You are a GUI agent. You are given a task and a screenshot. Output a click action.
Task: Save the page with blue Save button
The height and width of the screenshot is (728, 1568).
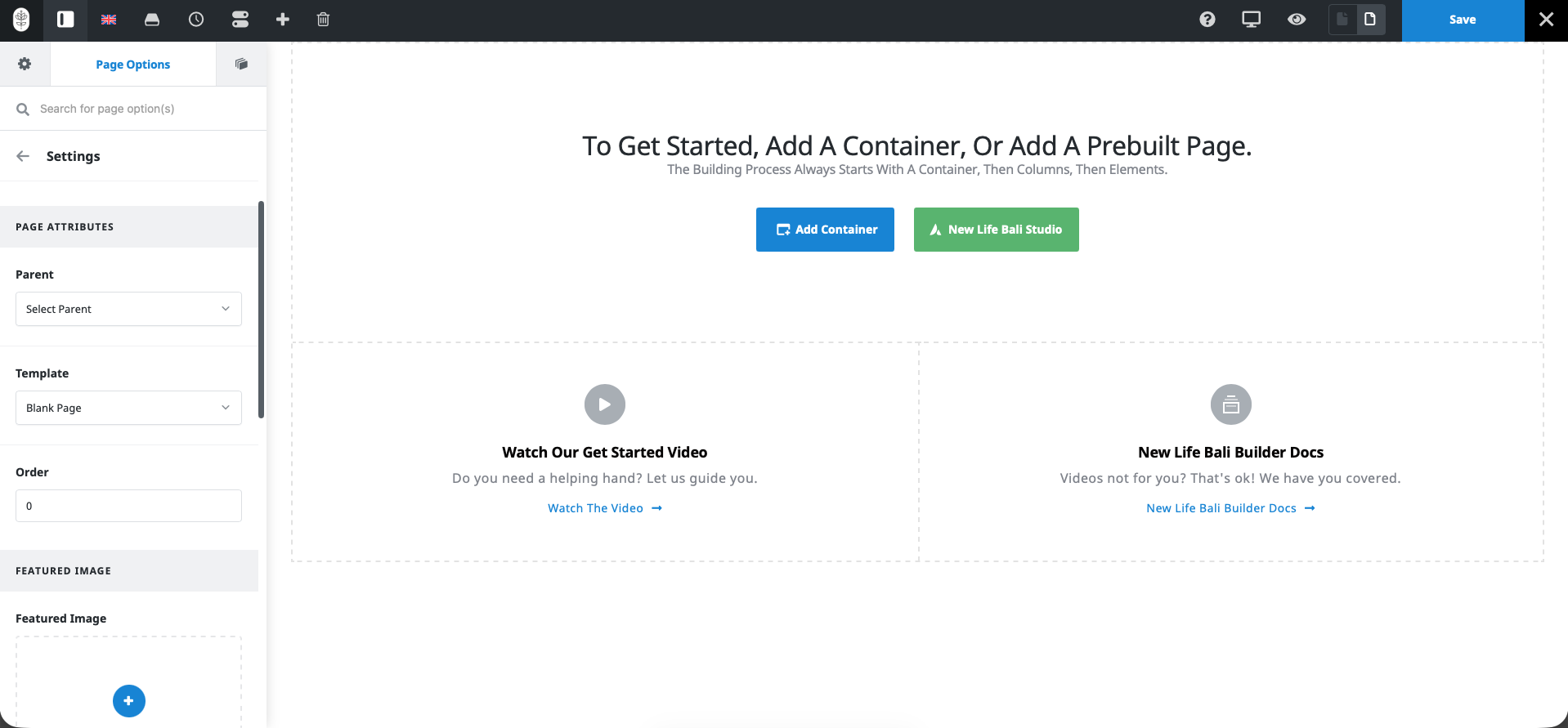(1463, 20)
